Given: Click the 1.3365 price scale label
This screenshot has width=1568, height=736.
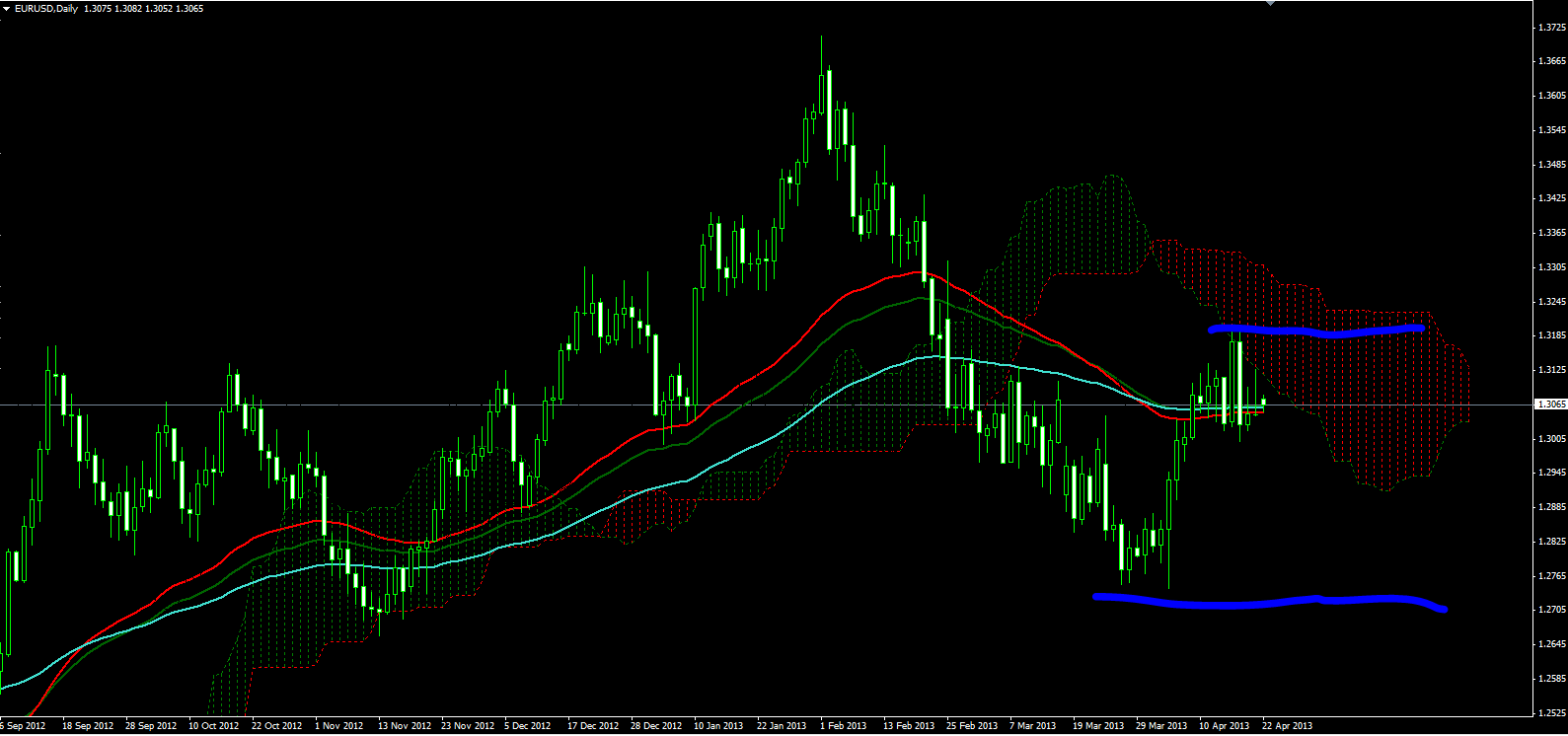Looking at the screenshot, I should 1552,233.
